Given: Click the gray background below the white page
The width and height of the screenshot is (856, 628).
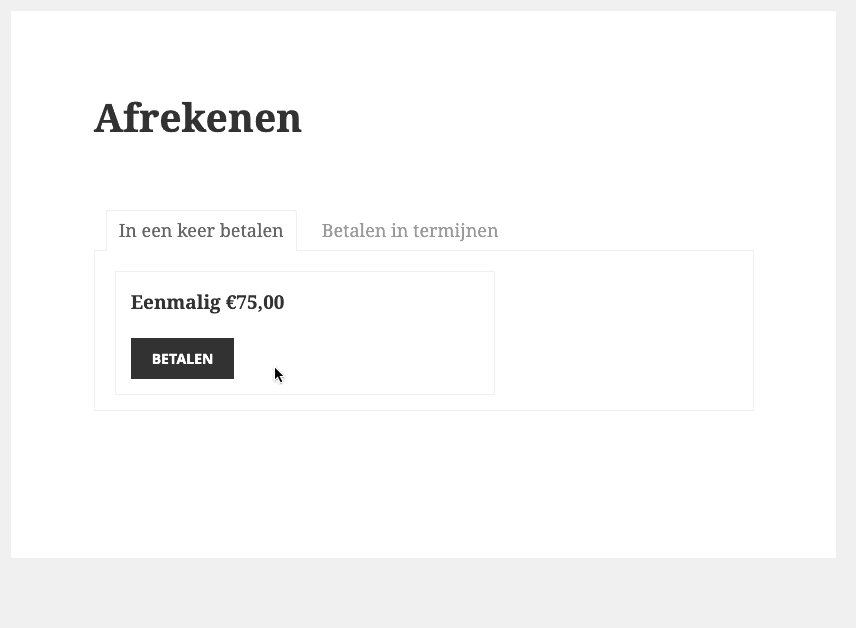Looking at the screenshot, I should [428, 595].
